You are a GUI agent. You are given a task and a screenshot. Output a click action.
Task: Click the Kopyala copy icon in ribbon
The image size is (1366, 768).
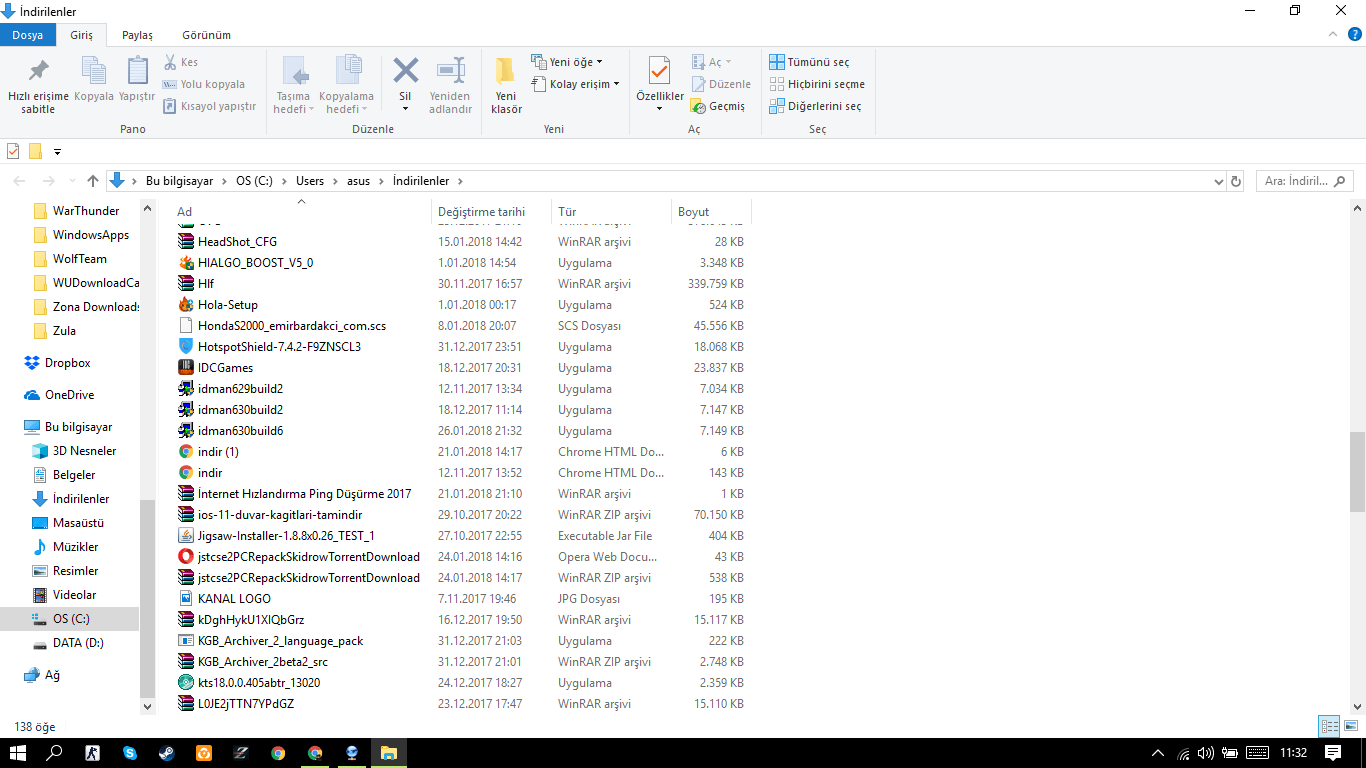pyautogui.click(x=94, y=79)
